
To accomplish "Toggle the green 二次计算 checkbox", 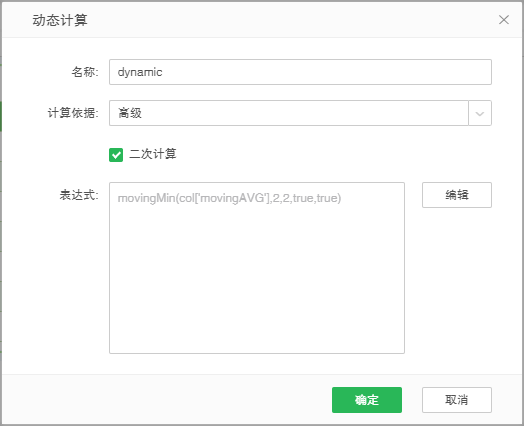I will coord(116,155).
